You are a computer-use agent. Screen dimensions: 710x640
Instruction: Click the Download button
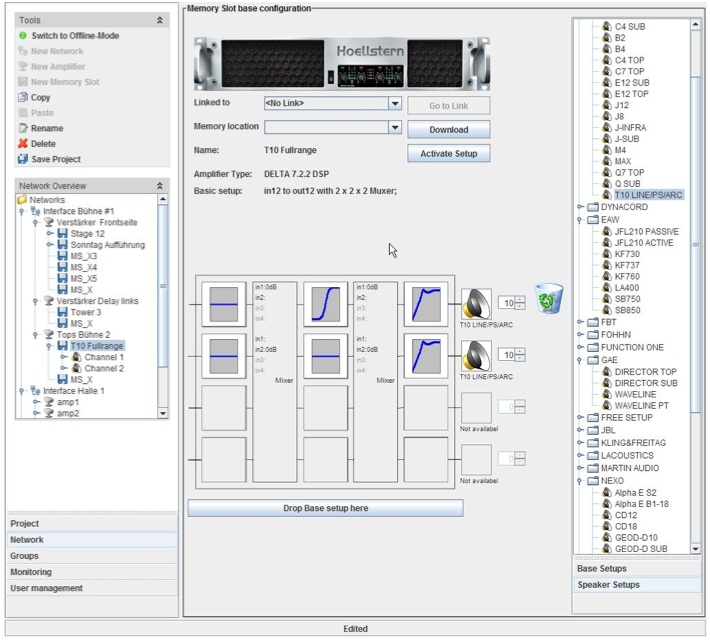[449, 130]
